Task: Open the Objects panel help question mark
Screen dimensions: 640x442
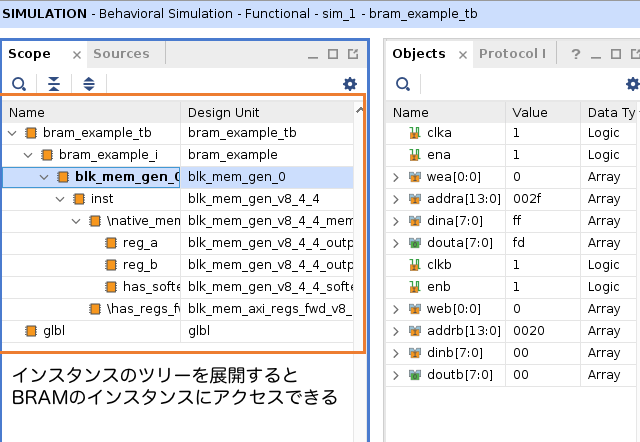Action: coord(575,54)
